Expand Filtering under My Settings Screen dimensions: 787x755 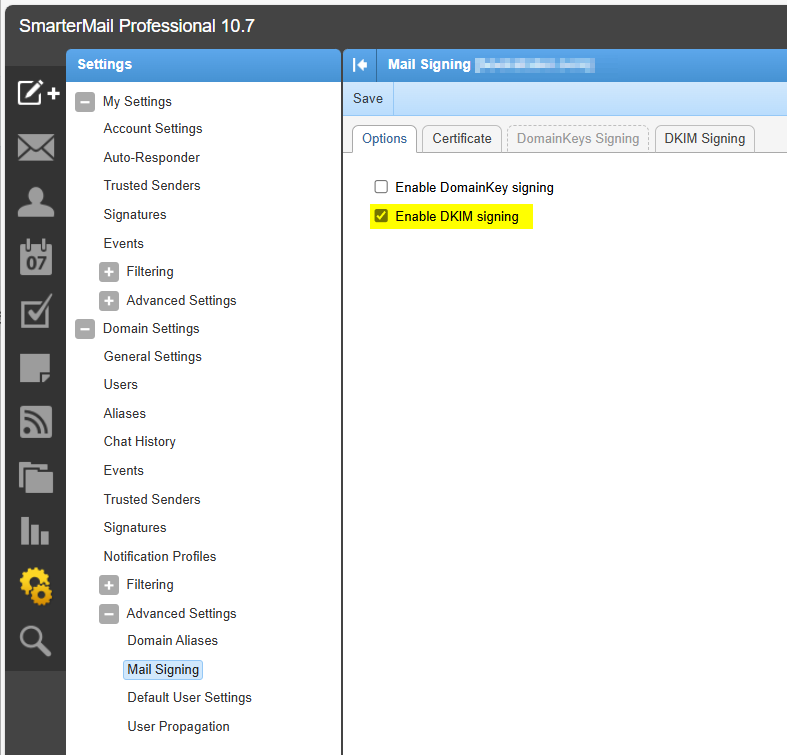tap(109, 272)
